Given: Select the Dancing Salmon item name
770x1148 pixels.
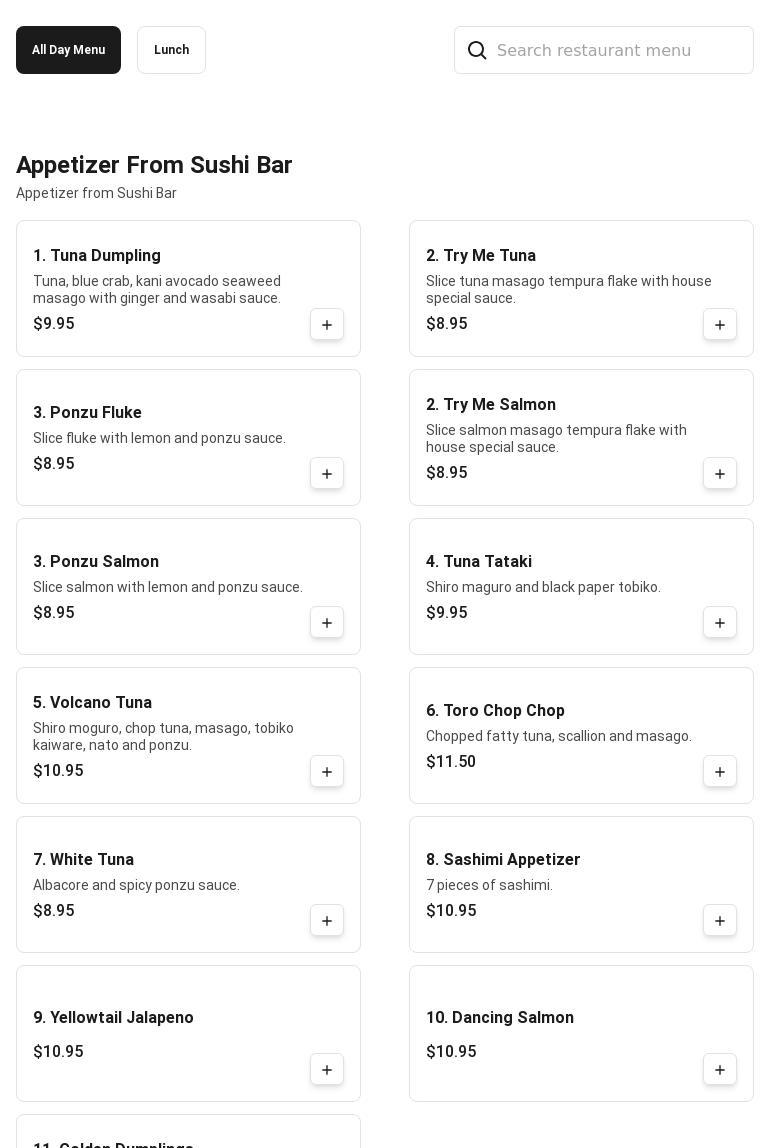Looking at the screenshot, I should point(500,1018).
